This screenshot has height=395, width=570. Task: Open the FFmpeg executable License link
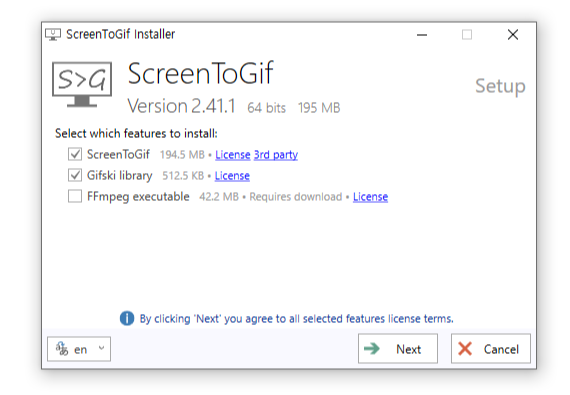[370, 197]
